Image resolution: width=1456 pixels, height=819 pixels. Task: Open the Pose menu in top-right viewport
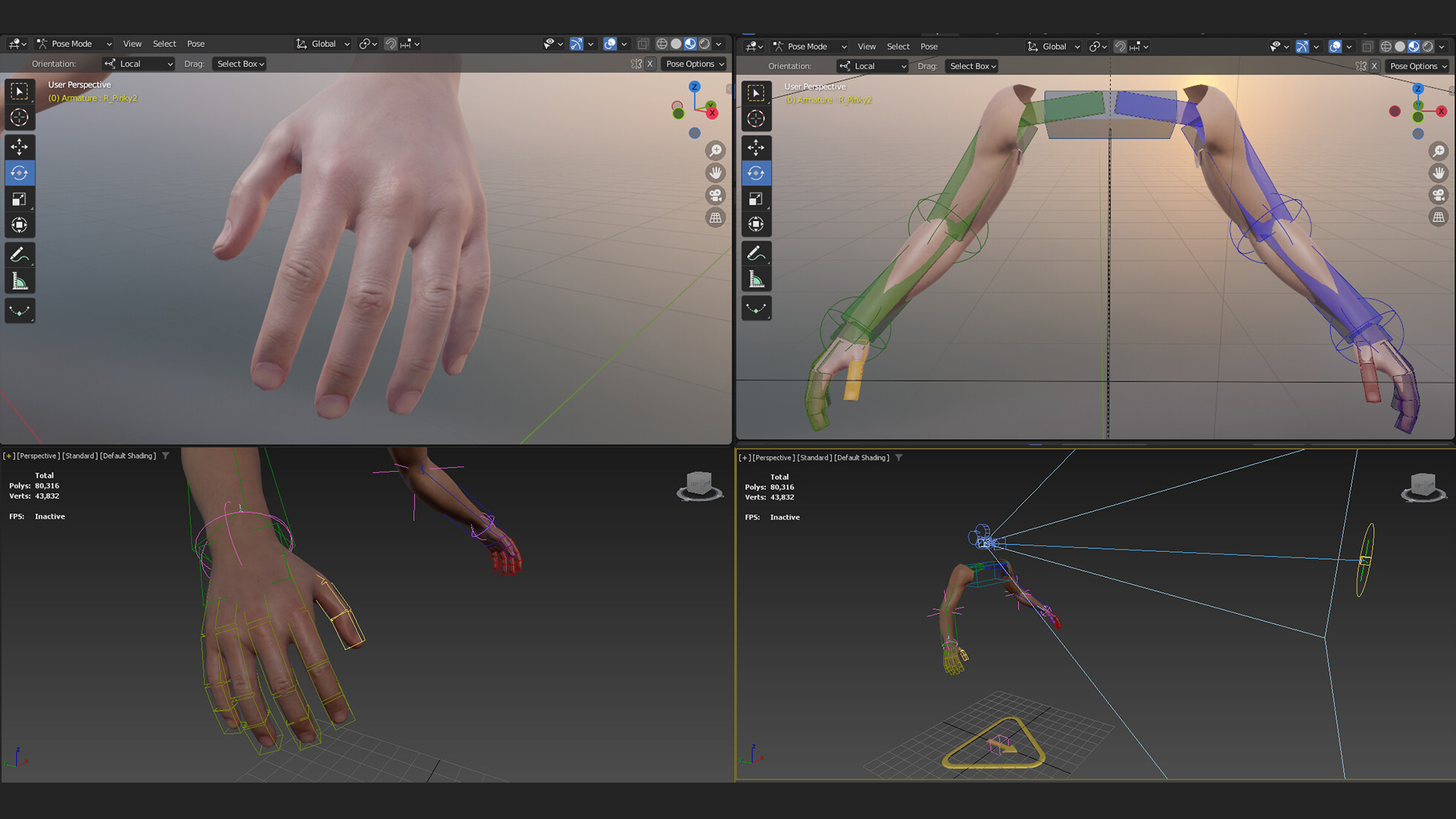[x=929, y=46]
